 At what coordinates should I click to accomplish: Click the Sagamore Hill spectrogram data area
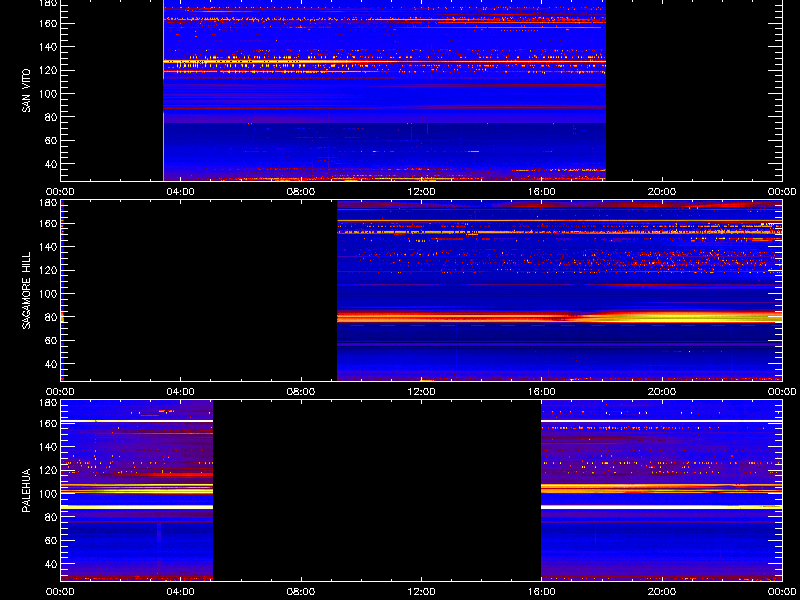[x=560, y=290]
